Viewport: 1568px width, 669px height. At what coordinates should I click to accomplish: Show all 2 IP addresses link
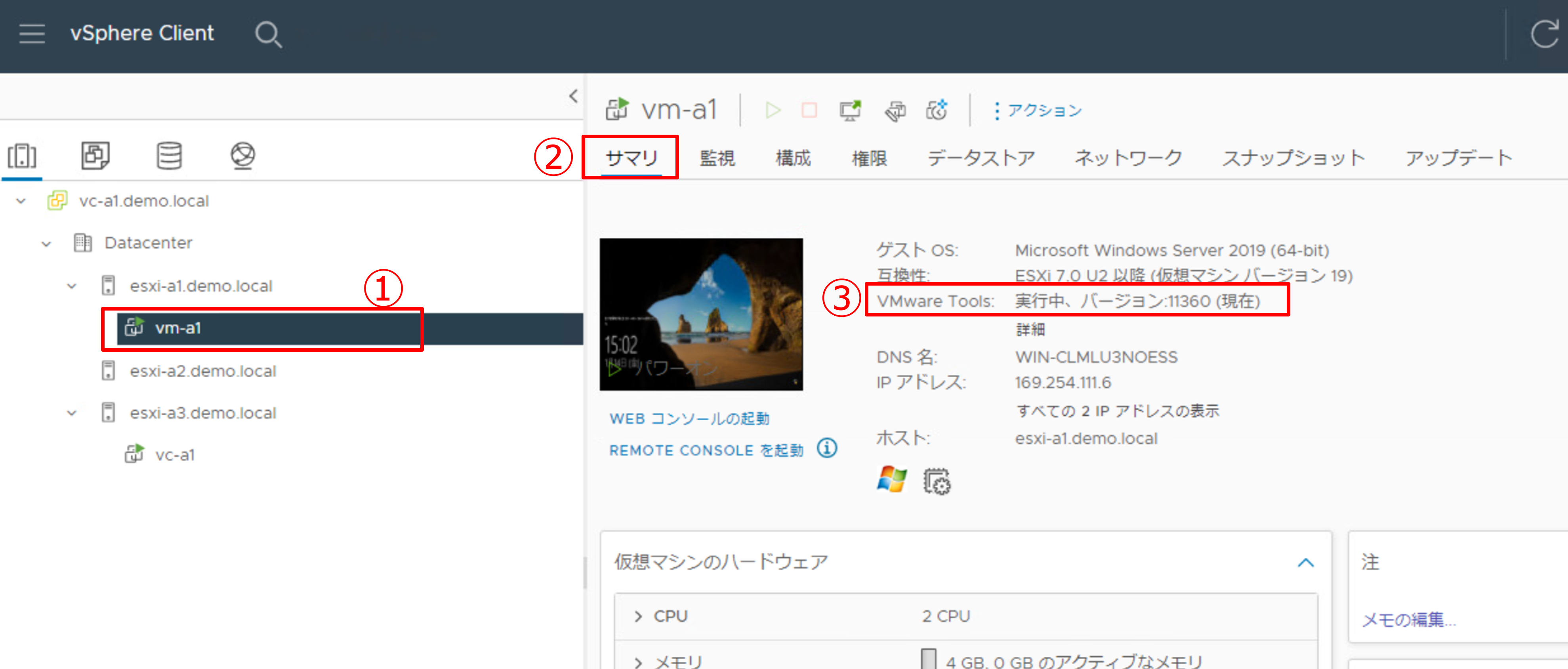pos(1118,411)
